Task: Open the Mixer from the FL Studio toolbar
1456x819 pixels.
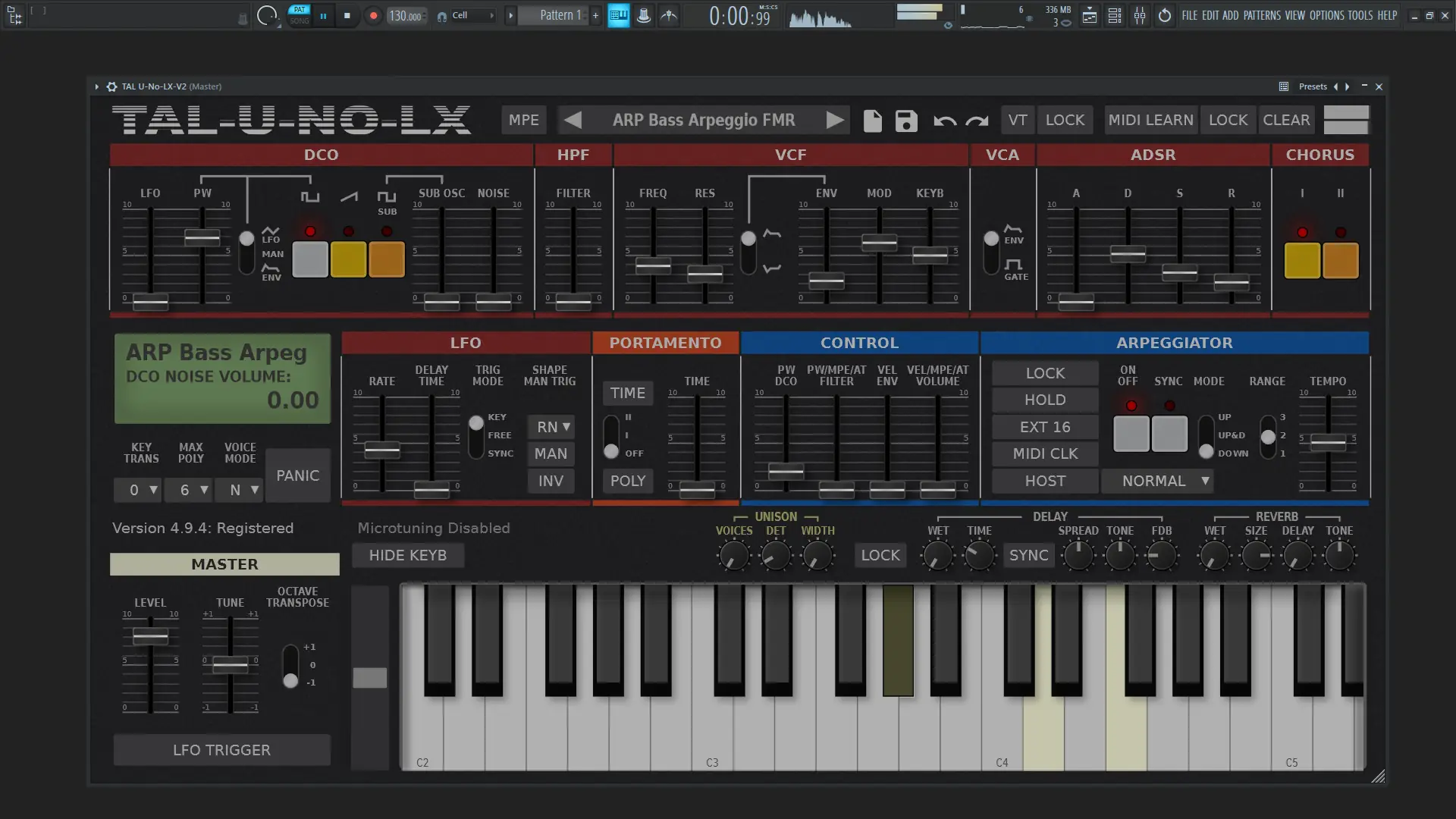Action: 1140,15
